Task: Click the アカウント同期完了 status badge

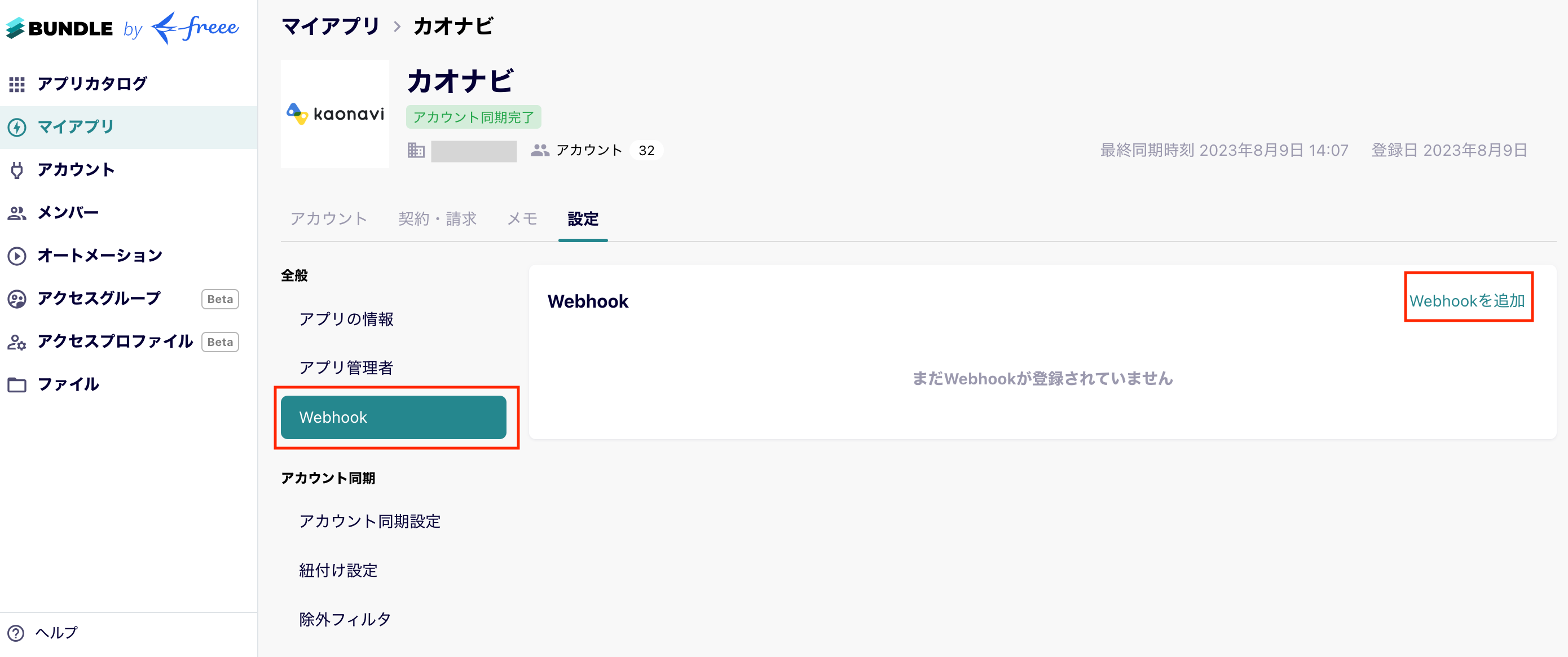Action: (474, 117)
